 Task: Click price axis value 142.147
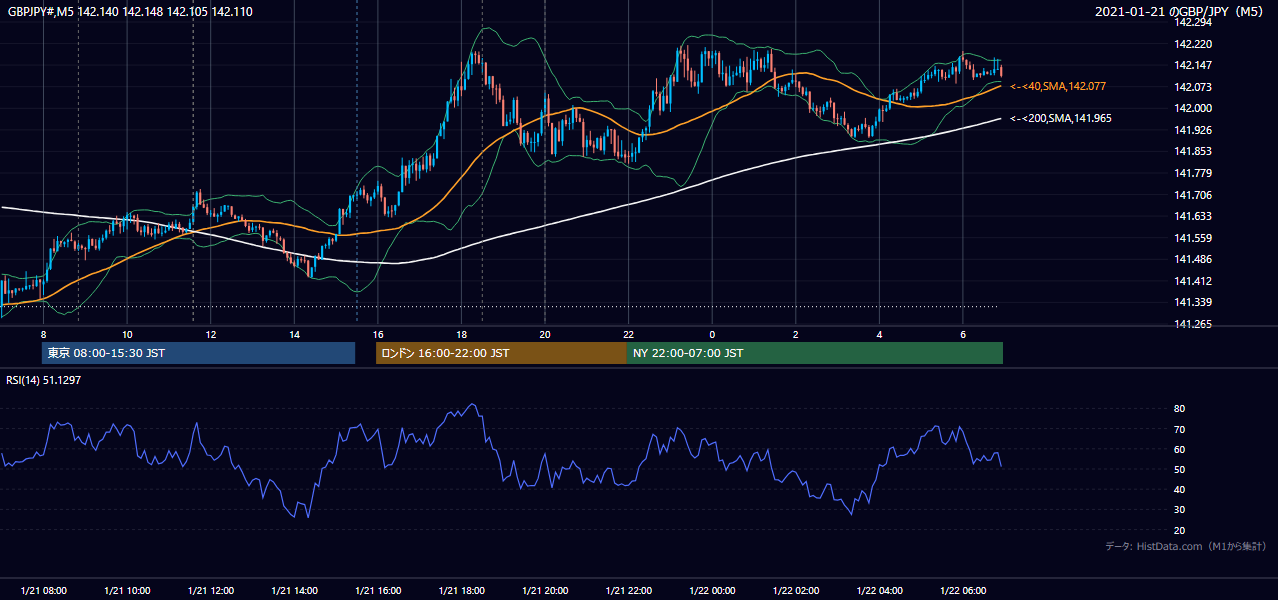[x=1193, y=65]
